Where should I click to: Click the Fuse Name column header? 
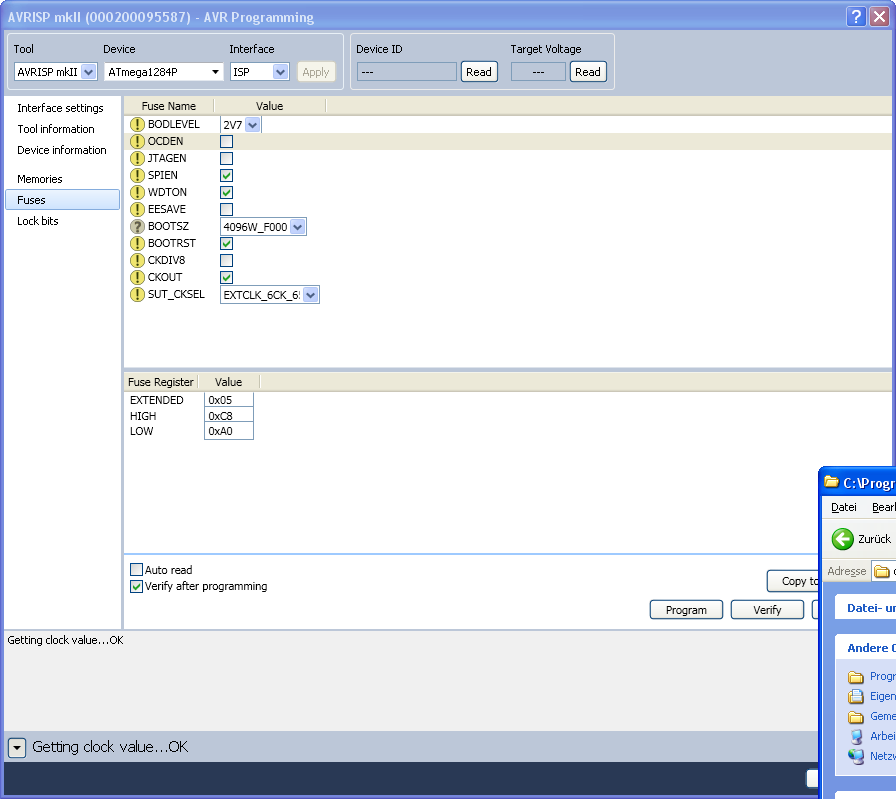169,106
